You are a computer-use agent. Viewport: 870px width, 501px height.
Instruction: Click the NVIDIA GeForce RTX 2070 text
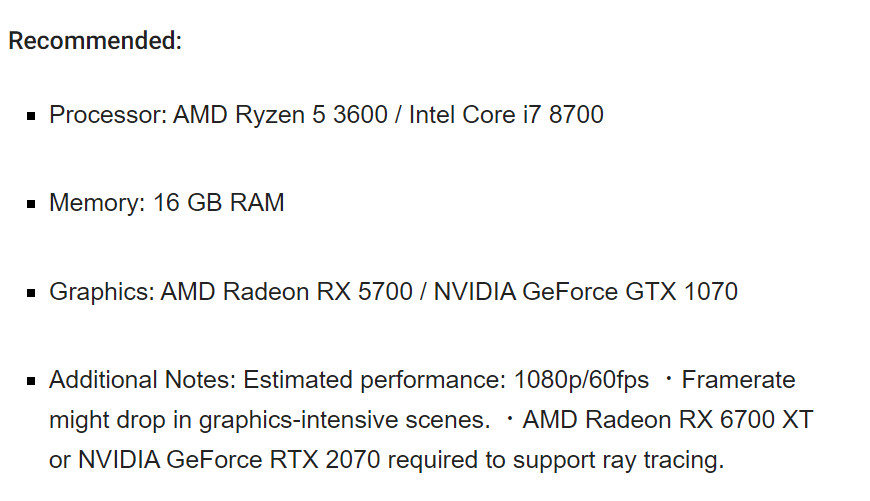click(x=229, y=460)
